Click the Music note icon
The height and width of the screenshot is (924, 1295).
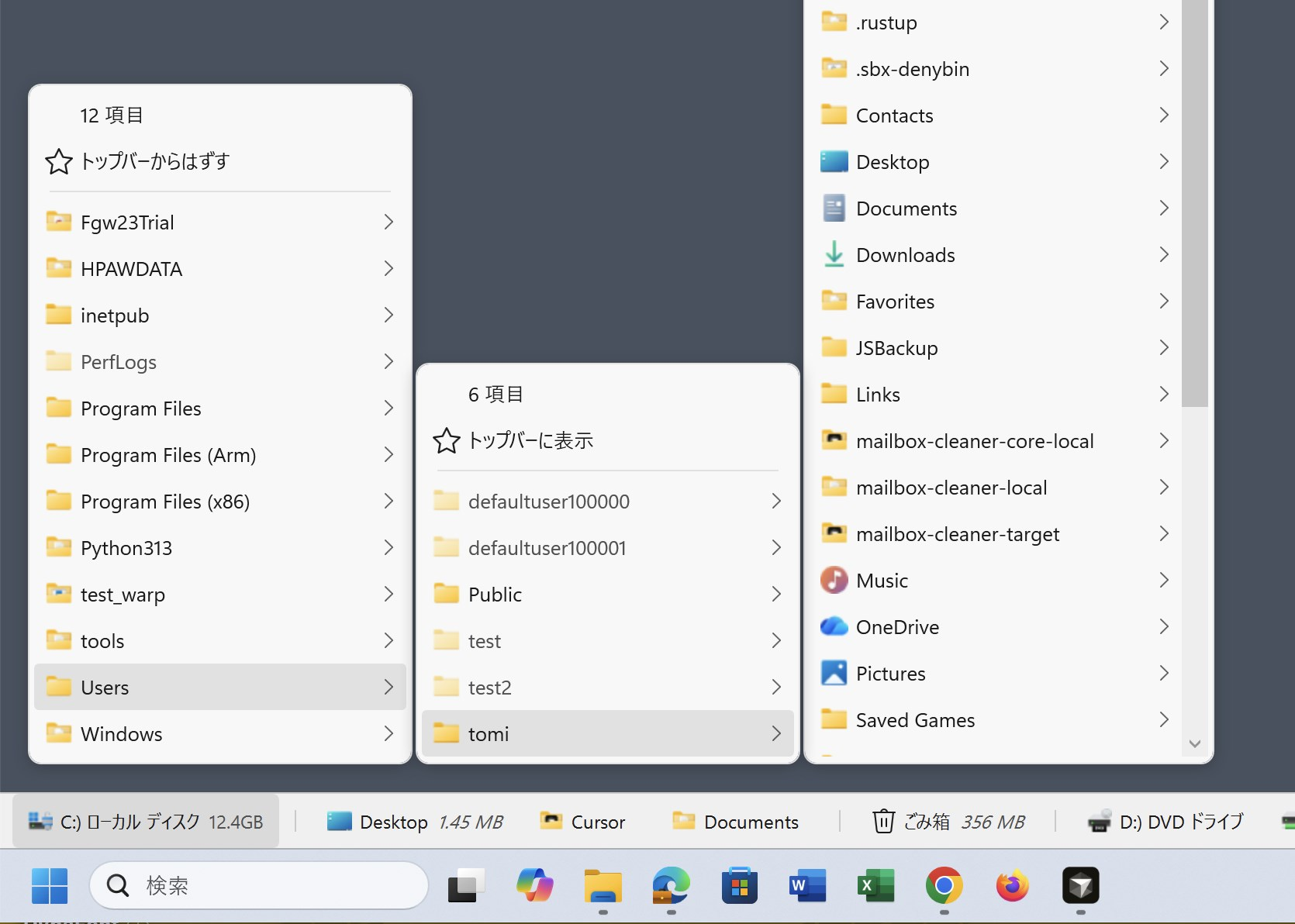pyautogui.click(x=834, y=580)
